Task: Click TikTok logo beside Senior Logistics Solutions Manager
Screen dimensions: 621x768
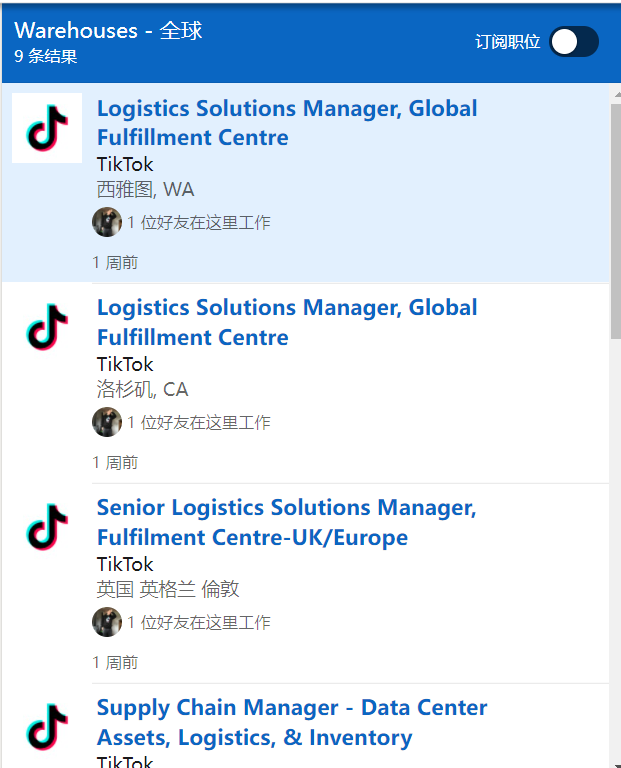Action: coord(47,528)
